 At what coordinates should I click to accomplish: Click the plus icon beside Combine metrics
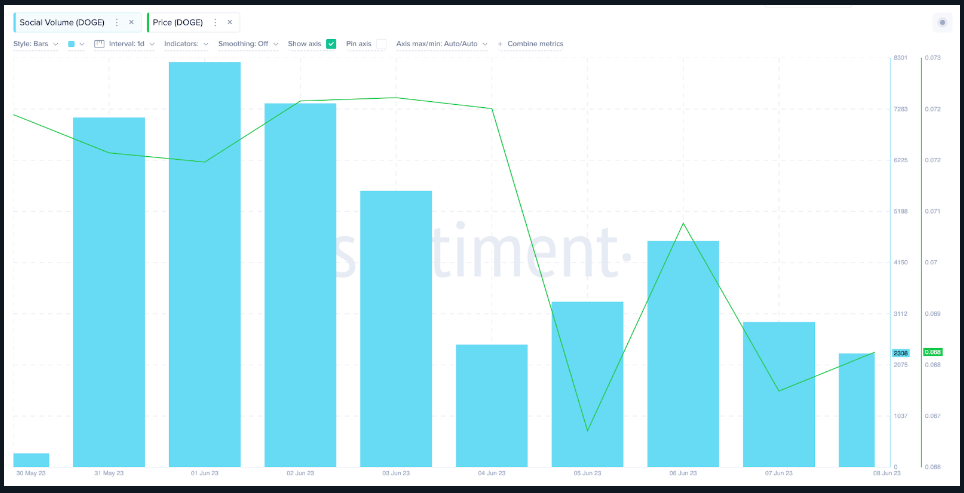(x=500, y=44)
